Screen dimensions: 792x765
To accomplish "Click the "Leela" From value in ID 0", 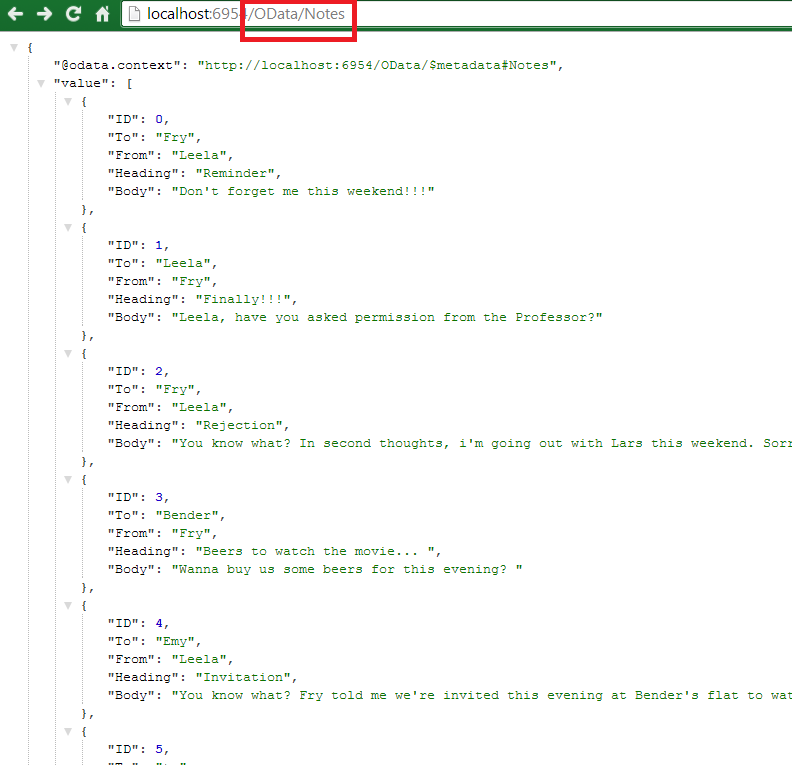I will pos(199,156).
